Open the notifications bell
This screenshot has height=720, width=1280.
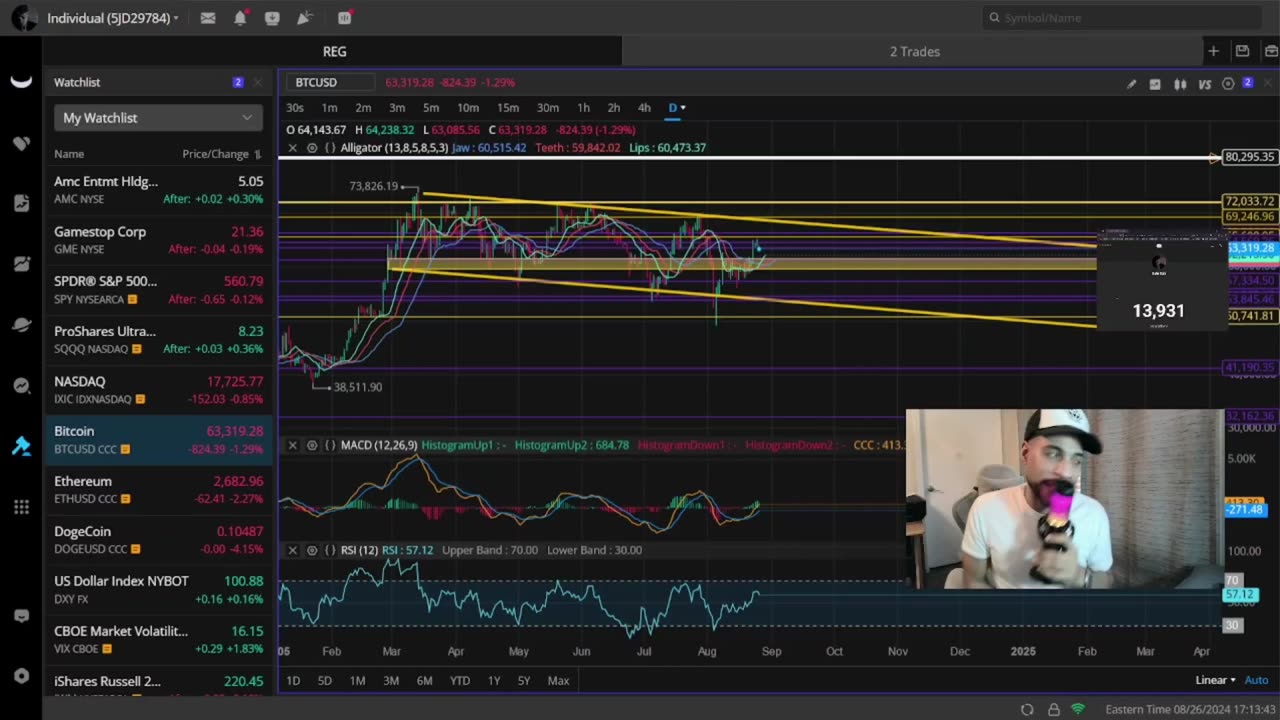240,18
